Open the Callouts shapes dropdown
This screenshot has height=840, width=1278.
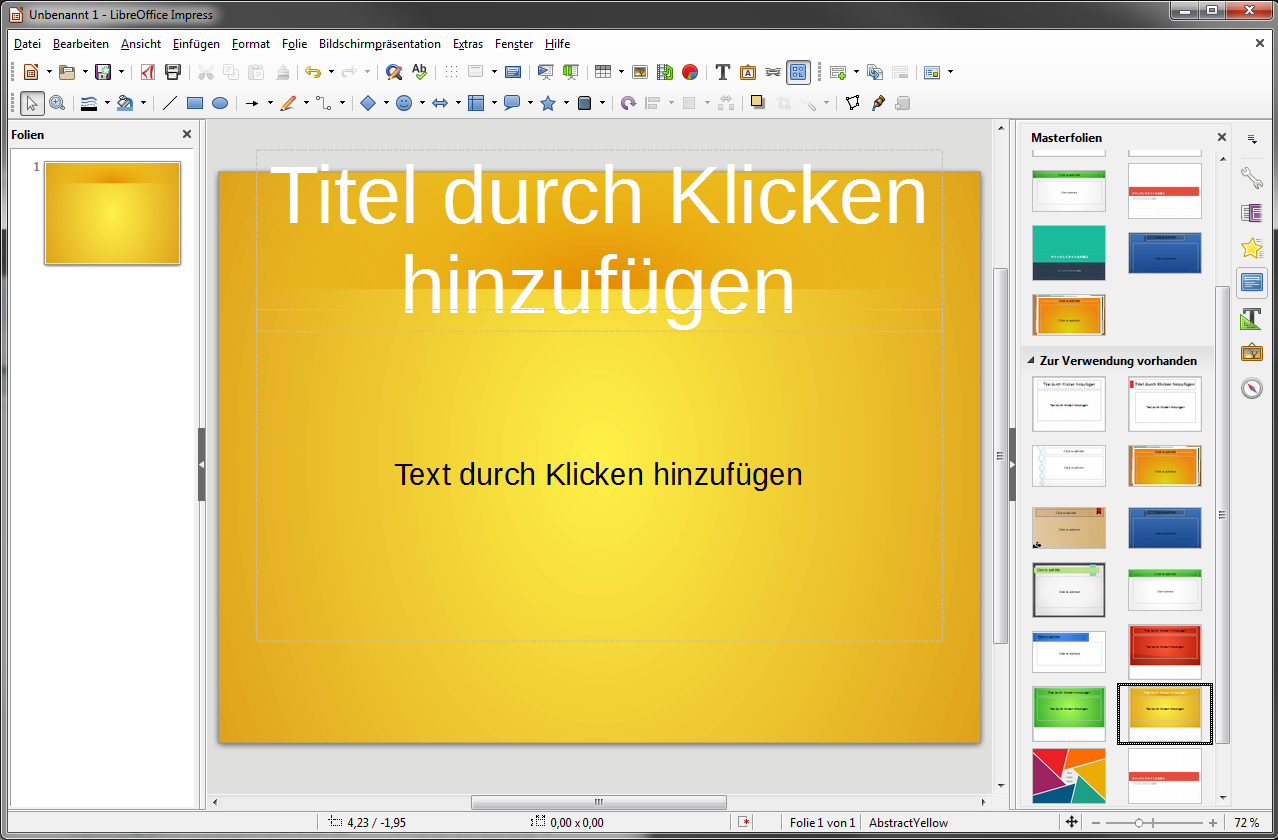pyautogui.click(x=530, y=103)
